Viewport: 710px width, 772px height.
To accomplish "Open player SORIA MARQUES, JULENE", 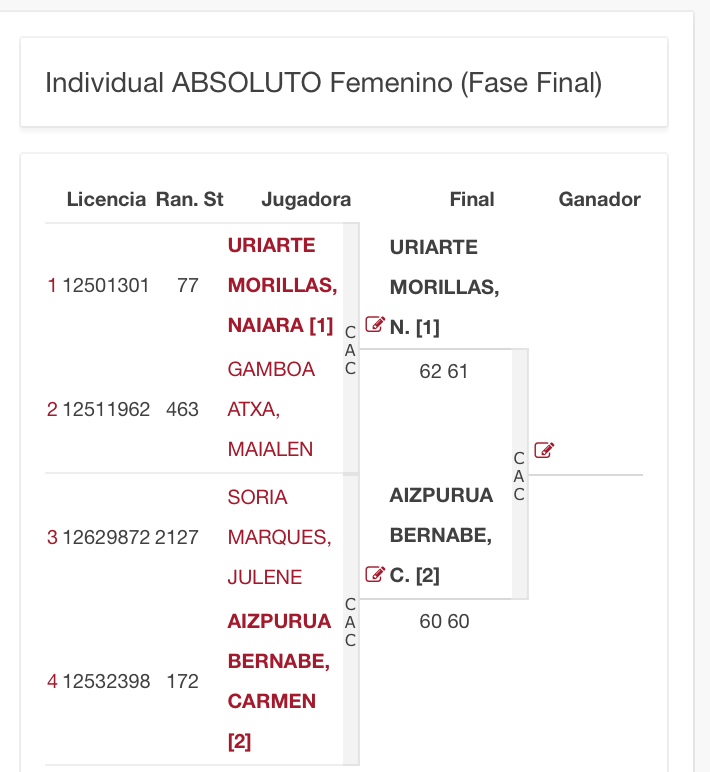I will (x=279, y=537).
